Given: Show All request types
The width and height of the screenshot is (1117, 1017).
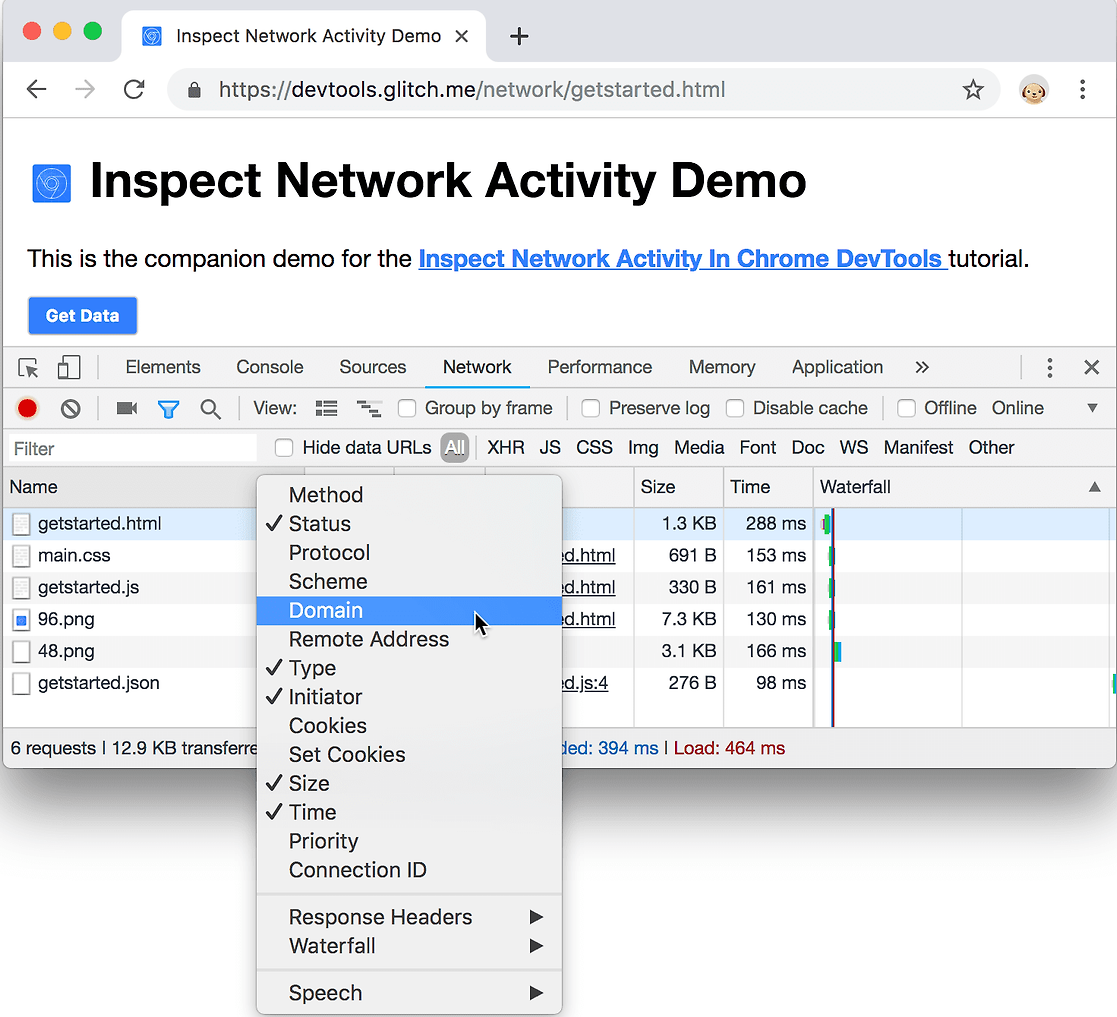Looking at the screenshot, I should (454, 448).
